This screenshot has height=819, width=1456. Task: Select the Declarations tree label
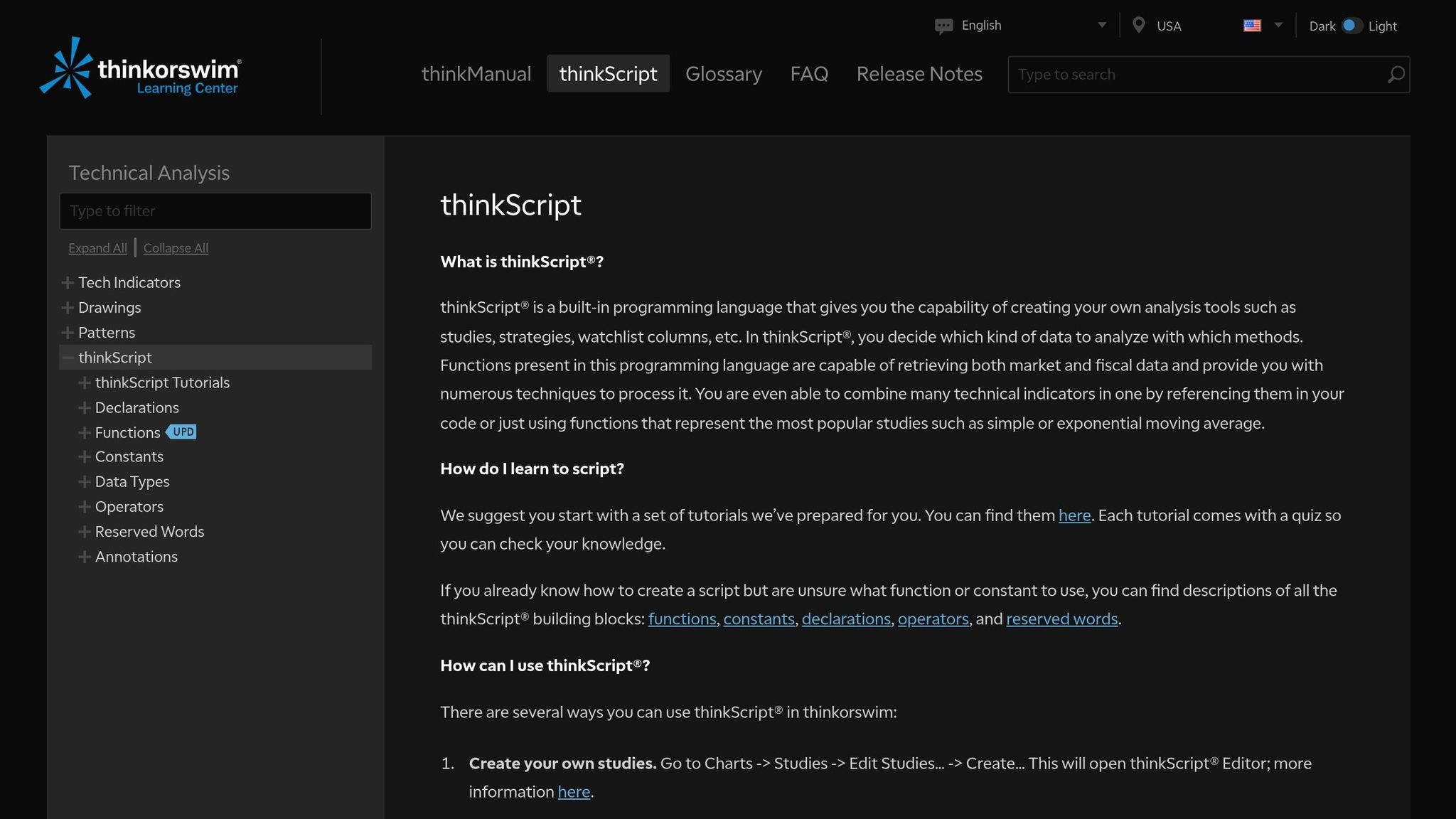(x=137, y=407)
